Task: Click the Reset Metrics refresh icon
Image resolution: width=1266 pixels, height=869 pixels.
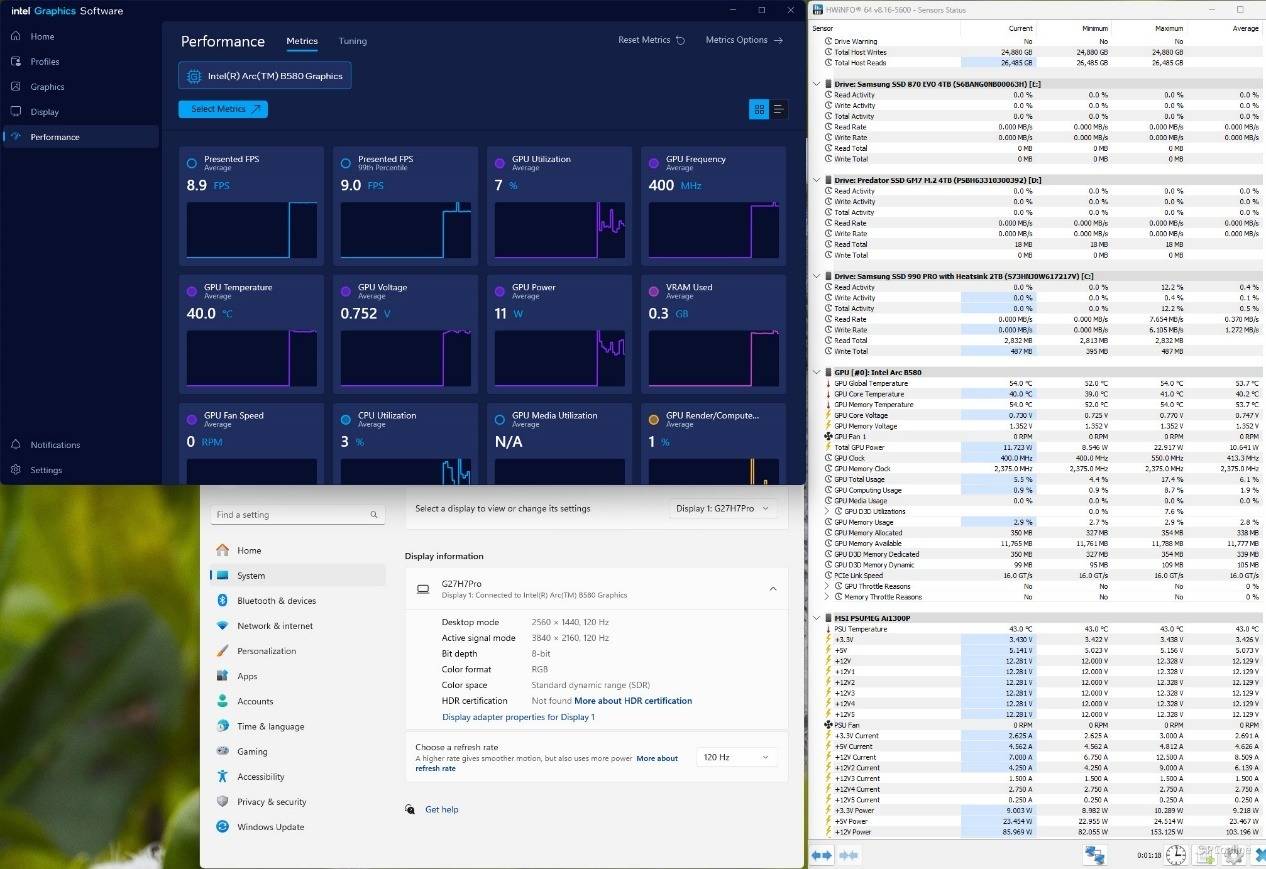Action: coord(681,41)
